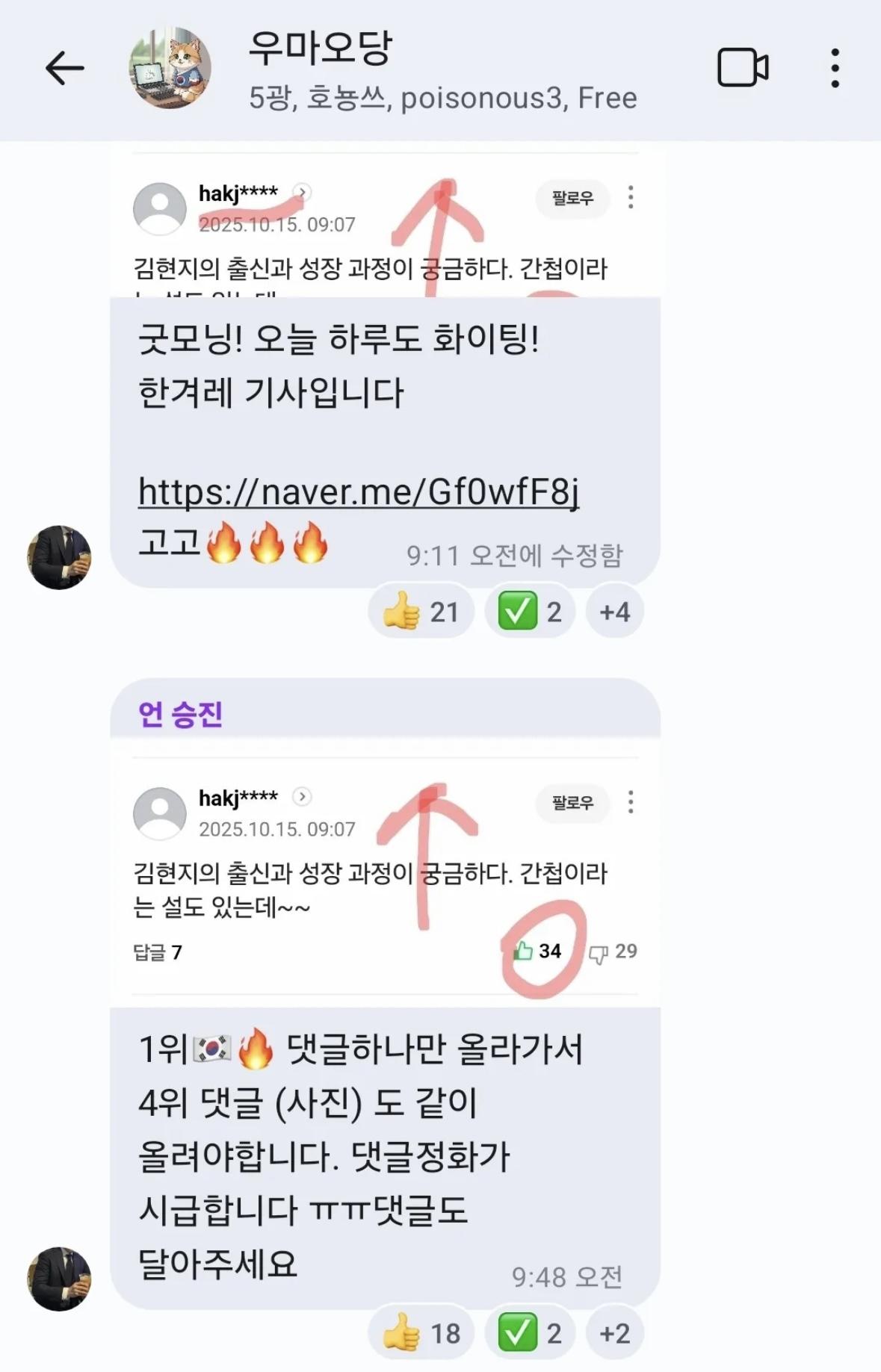Tap check mark reaction under 9:48 message

pyautogui.click(x=529, y=1333)
